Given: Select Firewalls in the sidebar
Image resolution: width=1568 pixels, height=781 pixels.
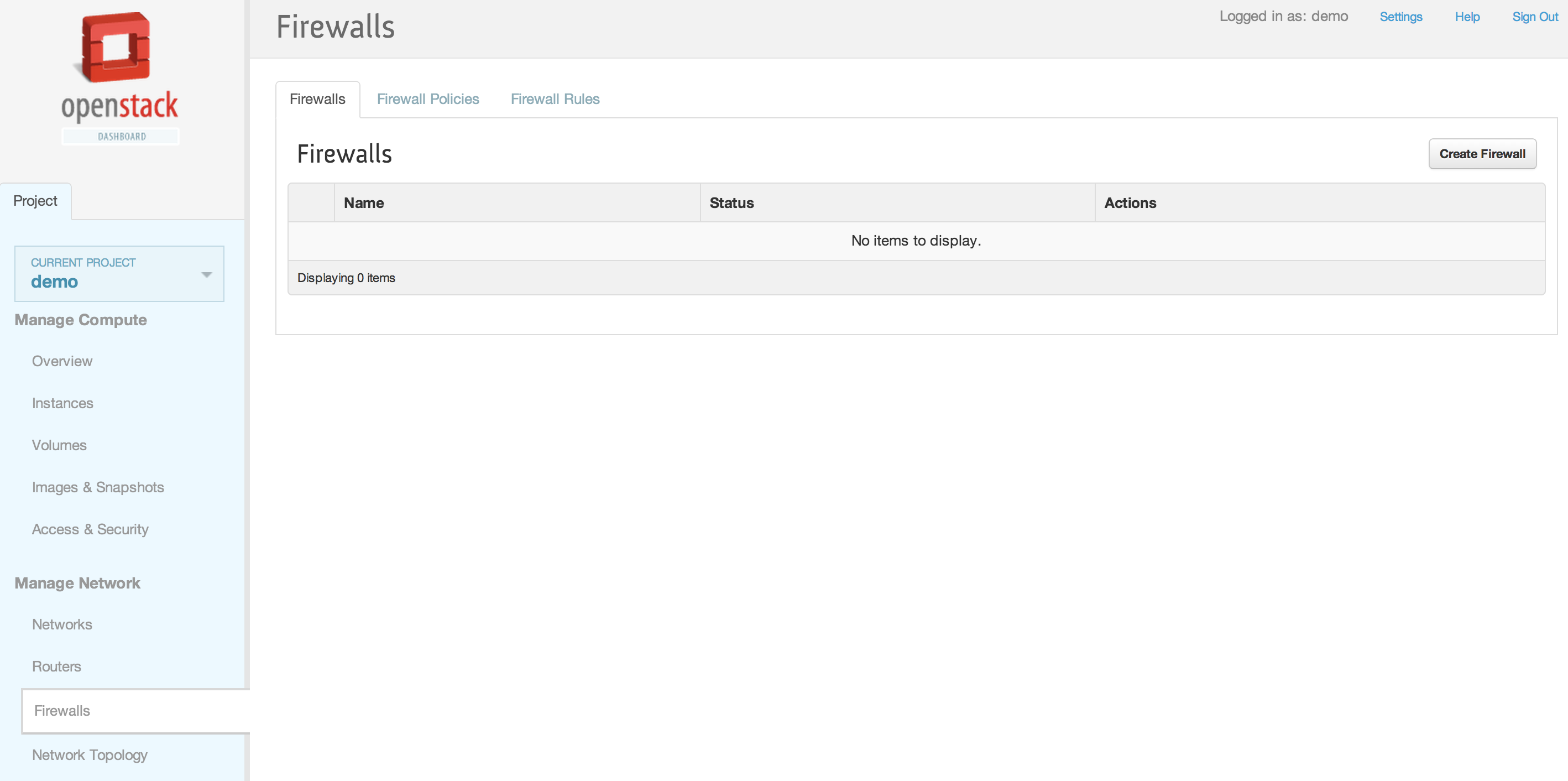Looking at the screenshot, I should [x=62, y=710].
